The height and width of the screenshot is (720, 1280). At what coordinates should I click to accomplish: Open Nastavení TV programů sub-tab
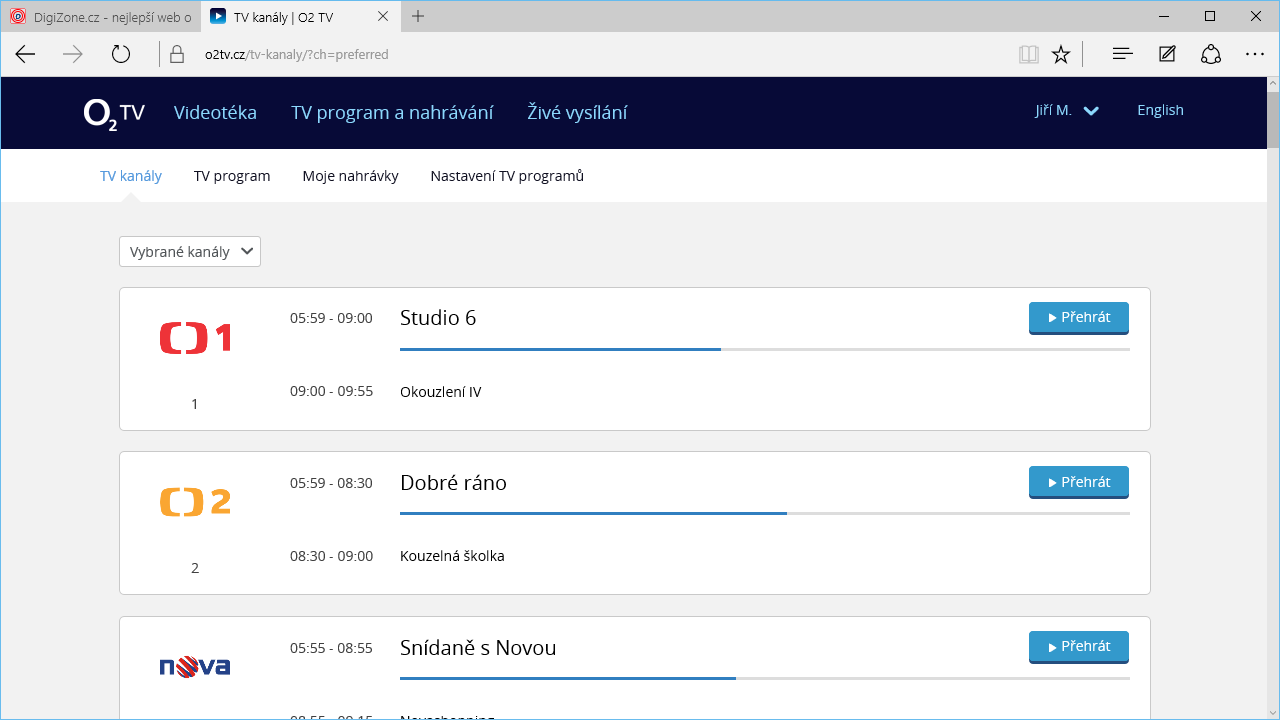click(507, 176)
